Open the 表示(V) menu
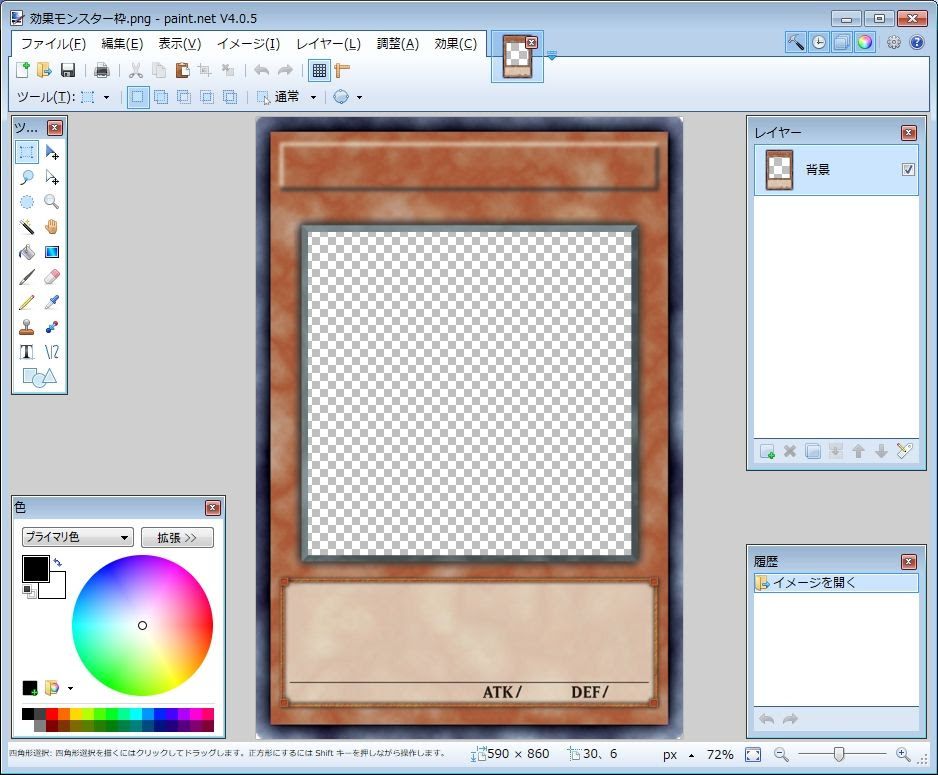The height and width of the screenshot is (775, 938). 179,44
